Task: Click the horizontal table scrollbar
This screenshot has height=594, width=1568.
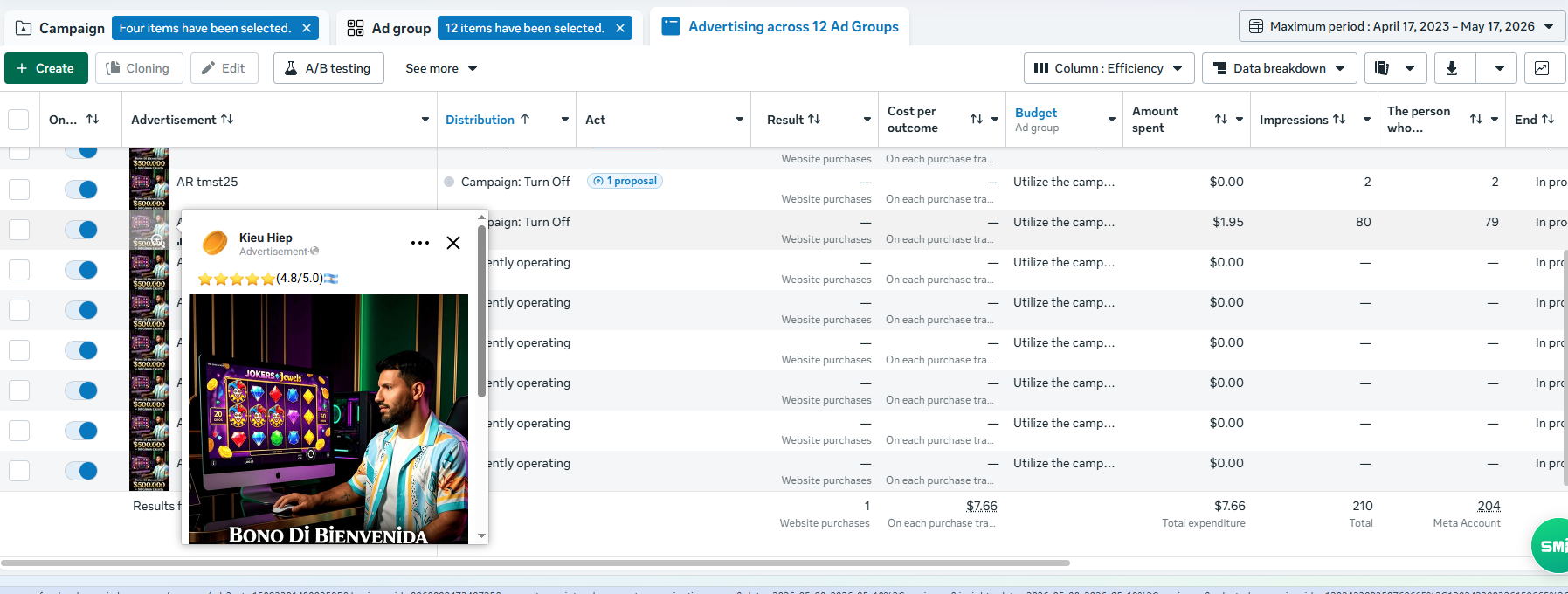Action: coord(535,563)
